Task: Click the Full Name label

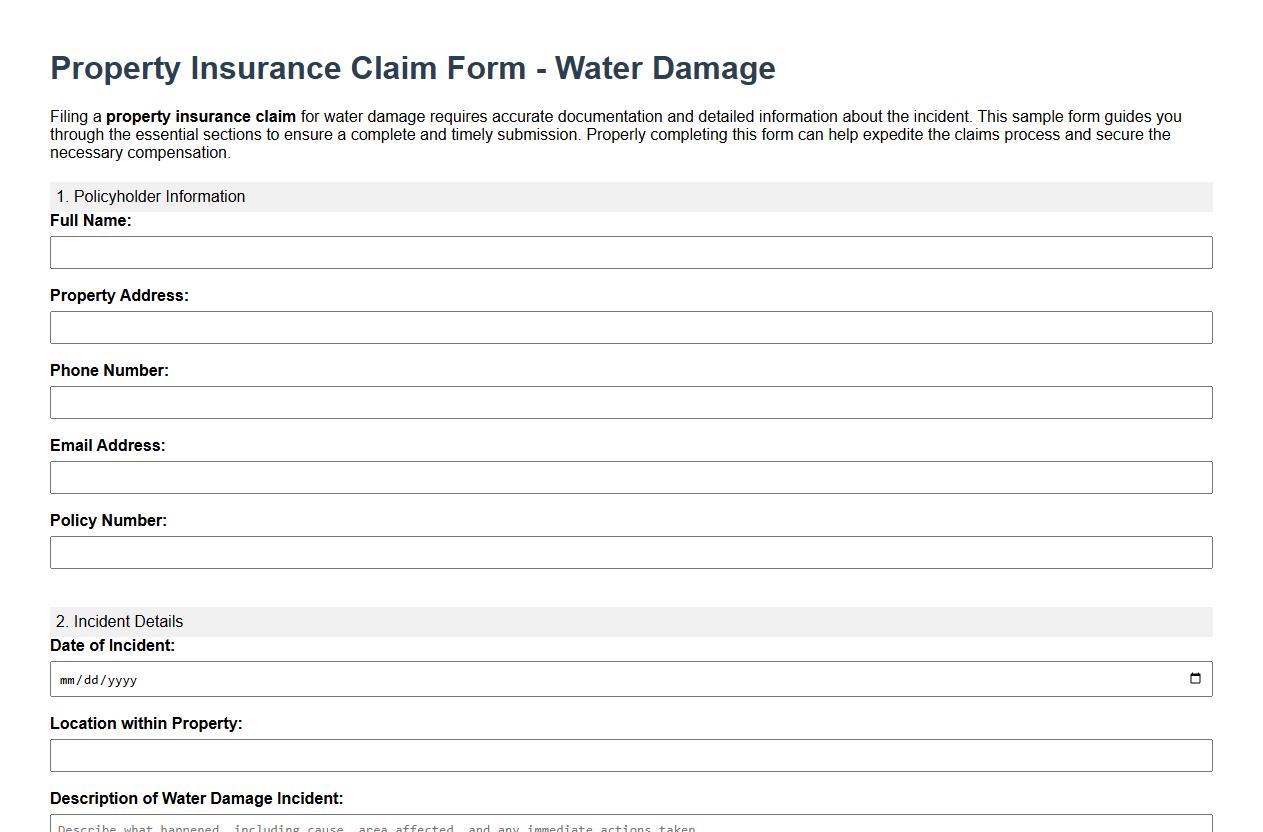Action: [x=91, y=220]
